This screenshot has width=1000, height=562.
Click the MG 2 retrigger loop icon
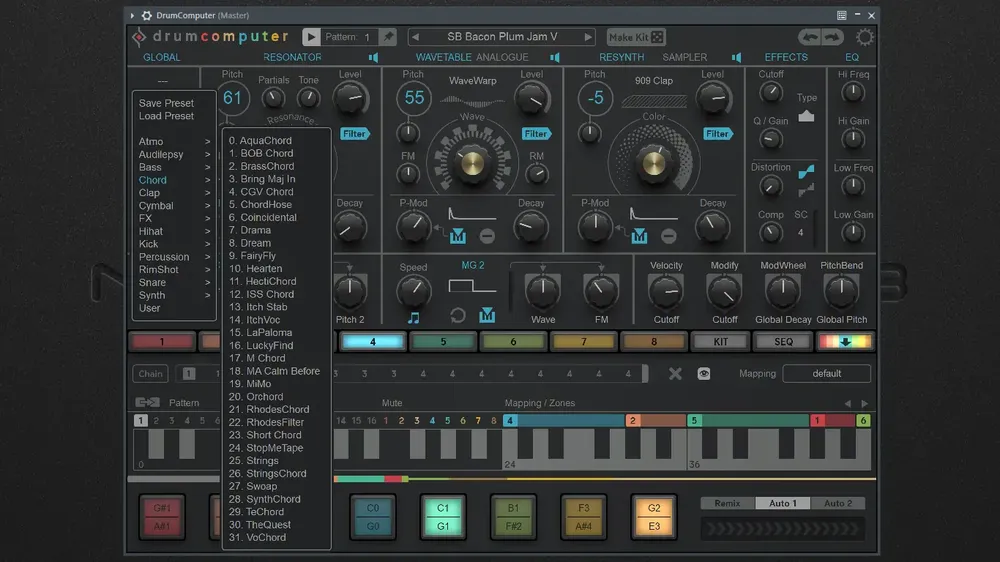(457, 316)
